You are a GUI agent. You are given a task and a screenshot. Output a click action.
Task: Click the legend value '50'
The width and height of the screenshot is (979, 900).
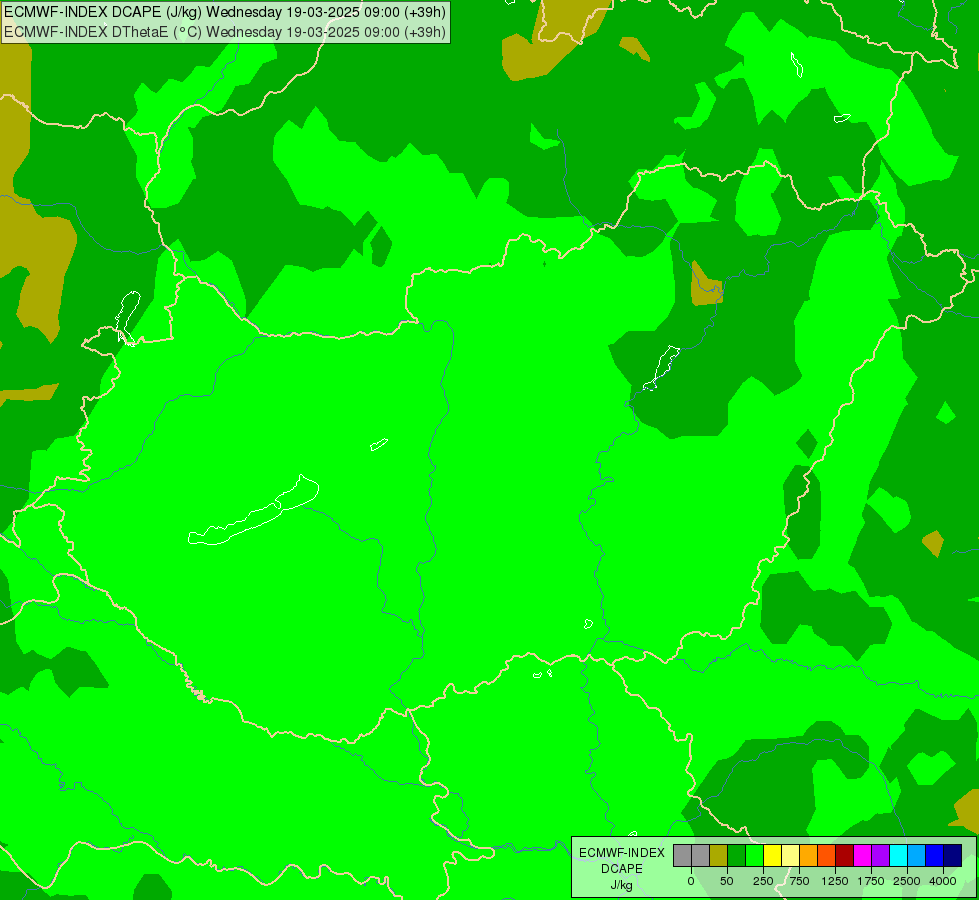point(727,881)
